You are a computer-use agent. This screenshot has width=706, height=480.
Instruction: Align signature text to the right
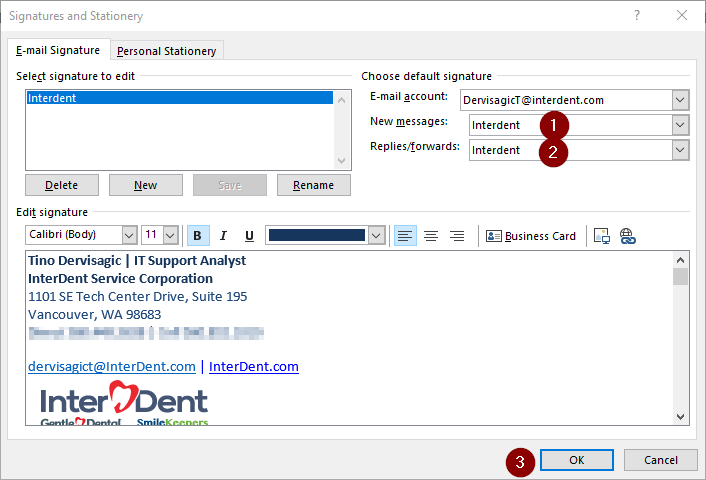(457, 235)
